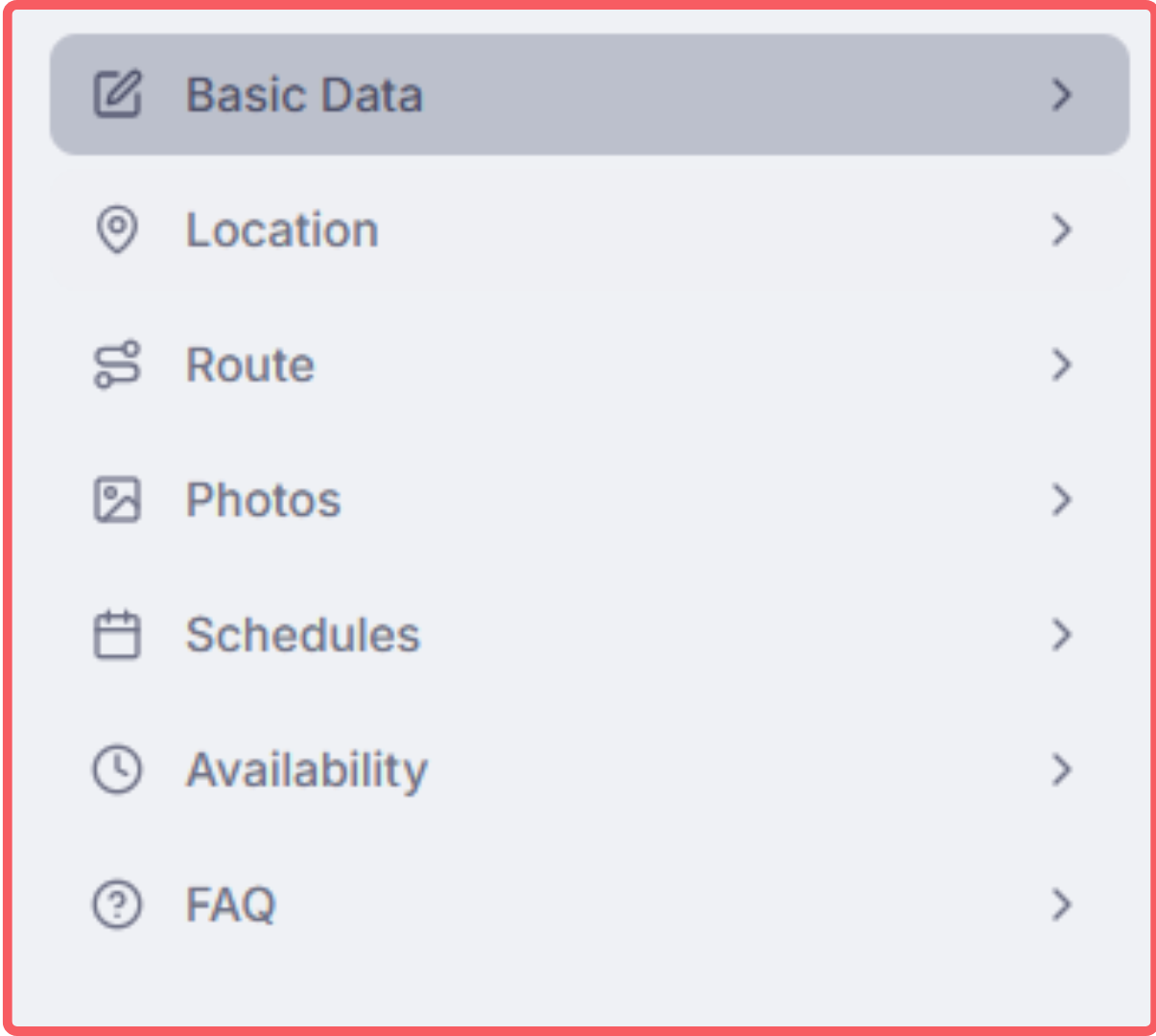Open the FAQ chevron arrow
The width and height of the screenshot is (1156, 1036).
[1061, 905]
